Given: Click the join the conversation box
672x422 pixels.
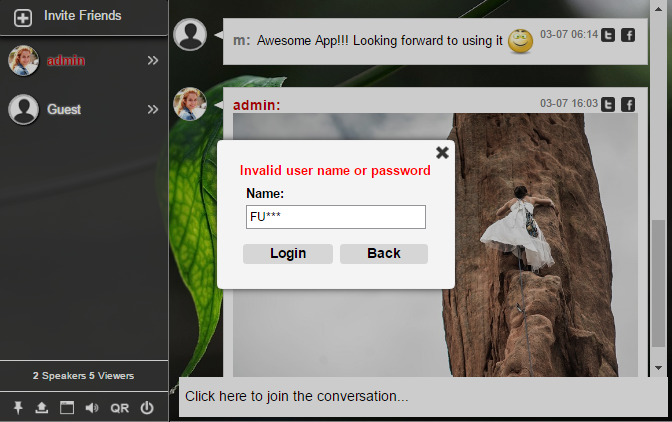Looking at the screenshot, I should [x=420, y=396].
